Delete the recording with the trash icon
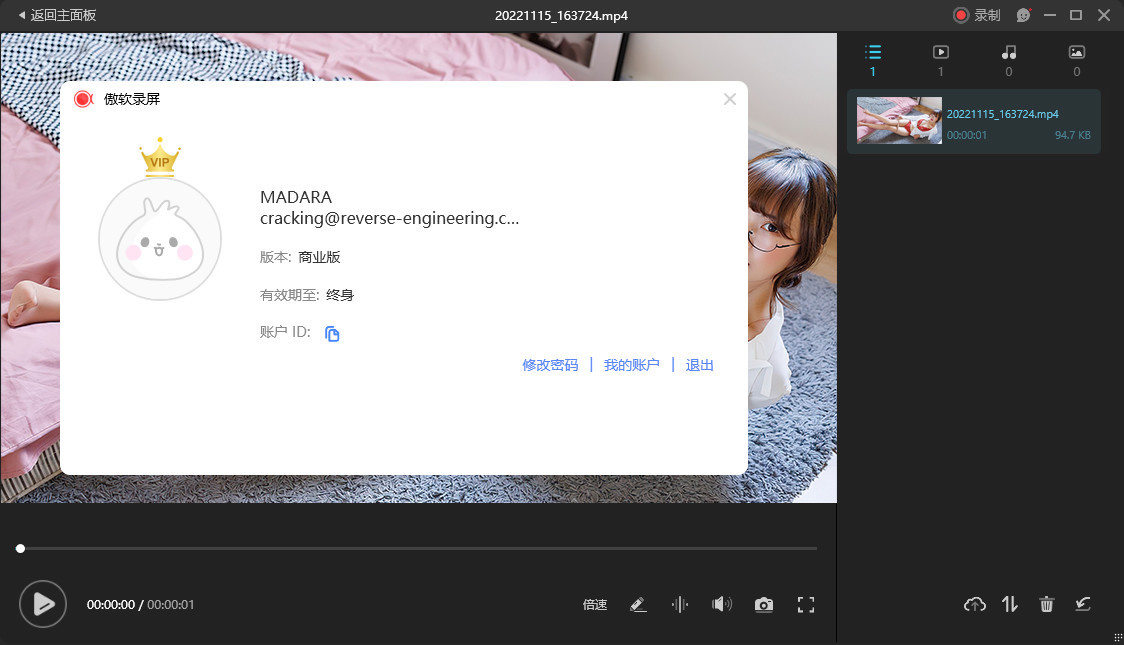 pos(1046,604)
